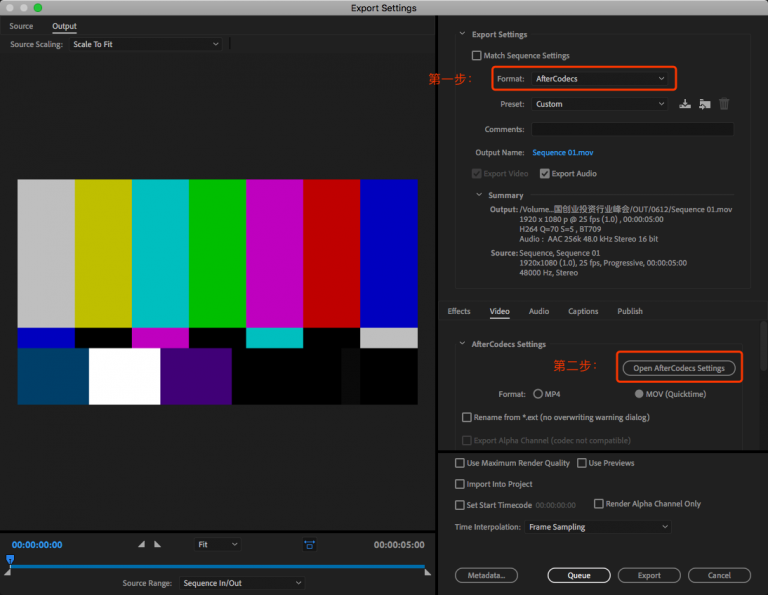The image size is (768, 595).
Task: Open the Publish tab
Action: [630, 311]
